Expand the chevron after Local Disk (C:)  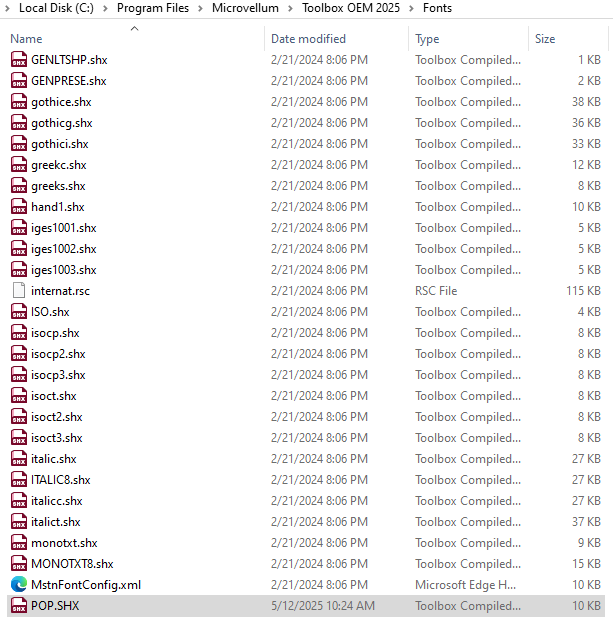coord(105,8)
